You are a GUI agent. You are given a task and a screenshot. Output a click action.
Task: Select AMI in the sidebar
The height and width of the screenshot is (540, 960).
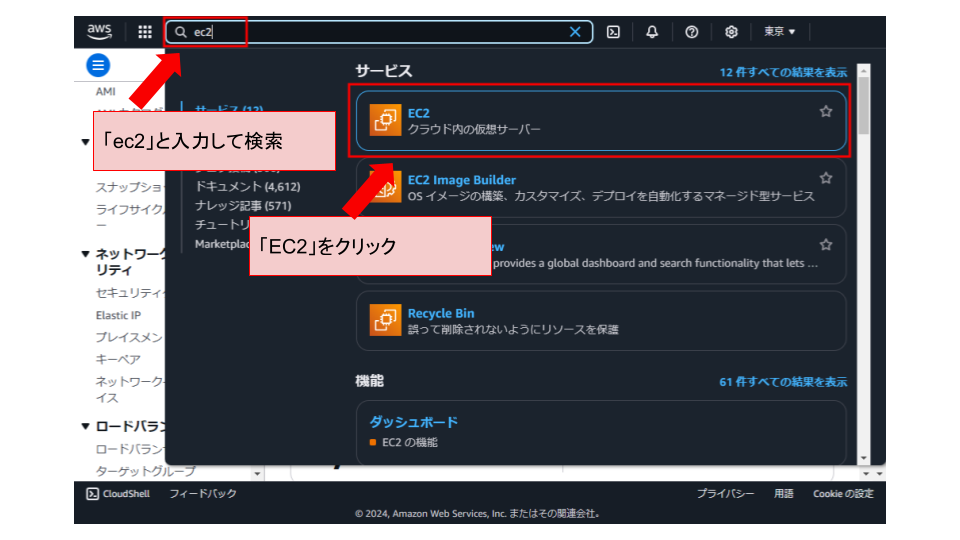click(105, 92)
